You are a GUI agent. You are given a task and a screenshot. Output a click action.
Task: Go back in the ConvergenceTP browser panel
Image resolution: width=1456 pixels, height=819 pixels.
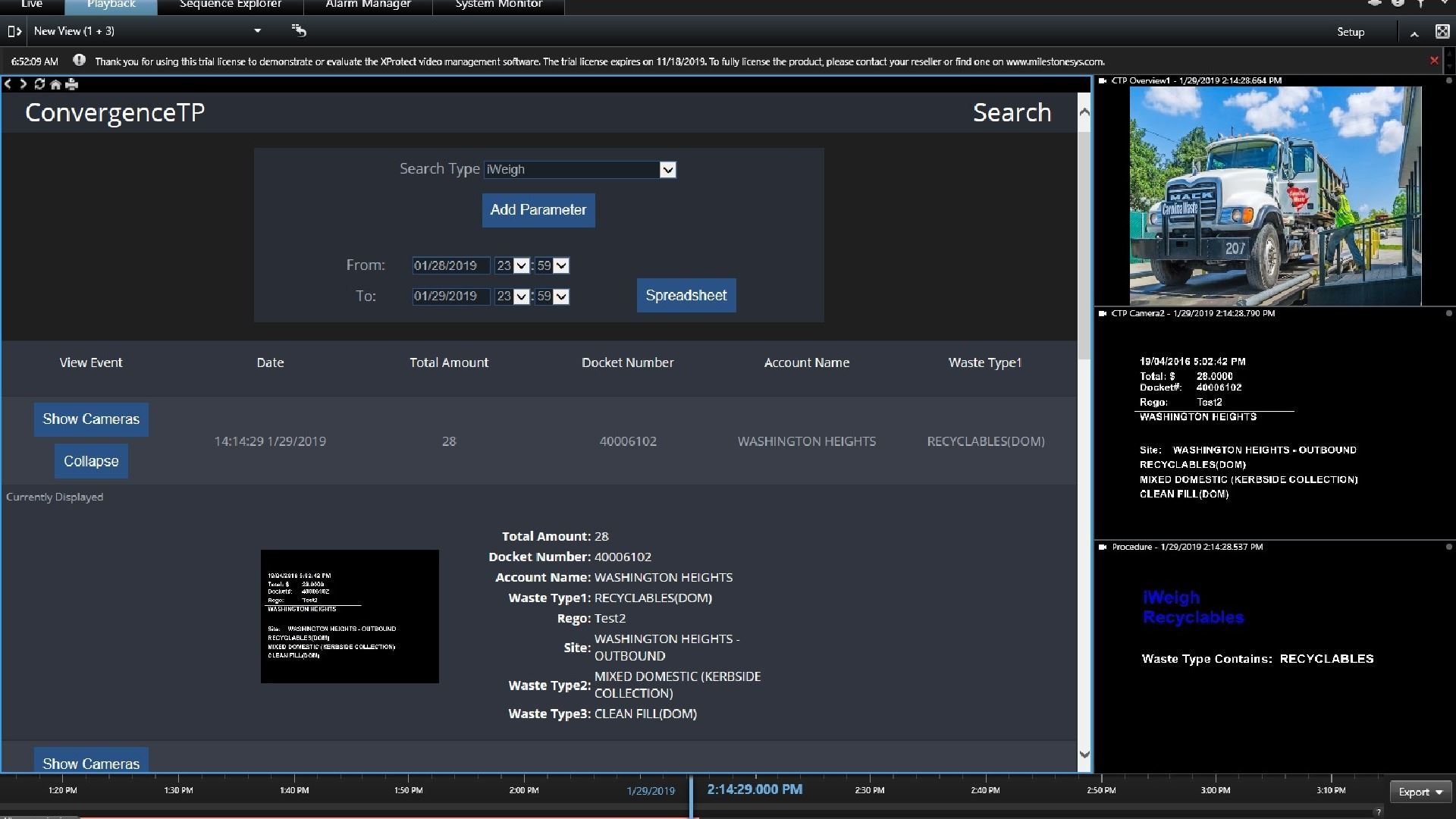pyautogui.click(x=8, y=84)
